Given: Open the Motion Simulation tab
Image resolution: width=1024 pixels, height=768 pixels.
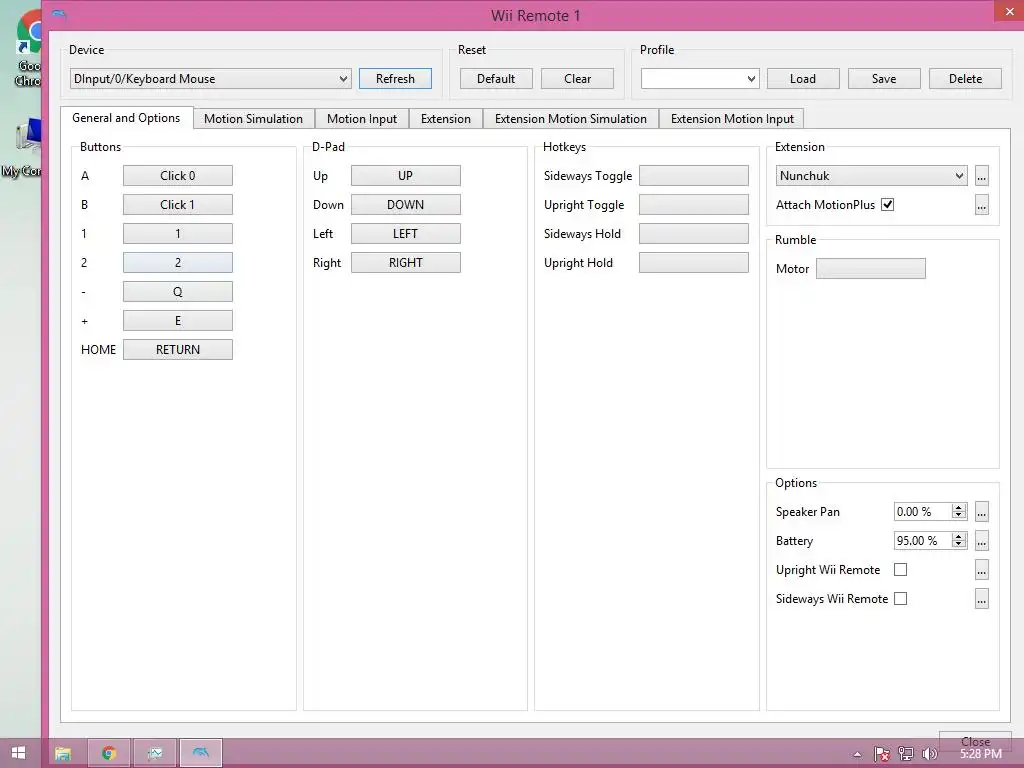Looking at the screenshot, I should [x=253, y=119].
